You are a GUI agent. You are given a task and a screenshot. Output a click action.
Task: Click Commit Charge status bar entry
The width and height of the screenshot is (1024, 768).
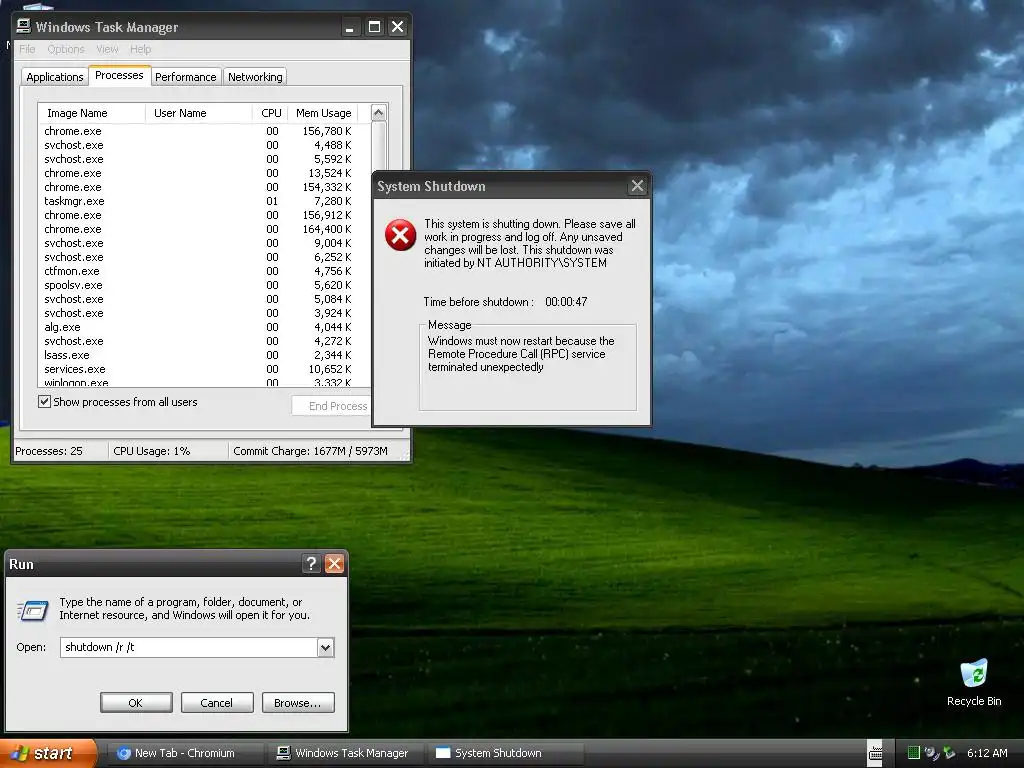310,451
